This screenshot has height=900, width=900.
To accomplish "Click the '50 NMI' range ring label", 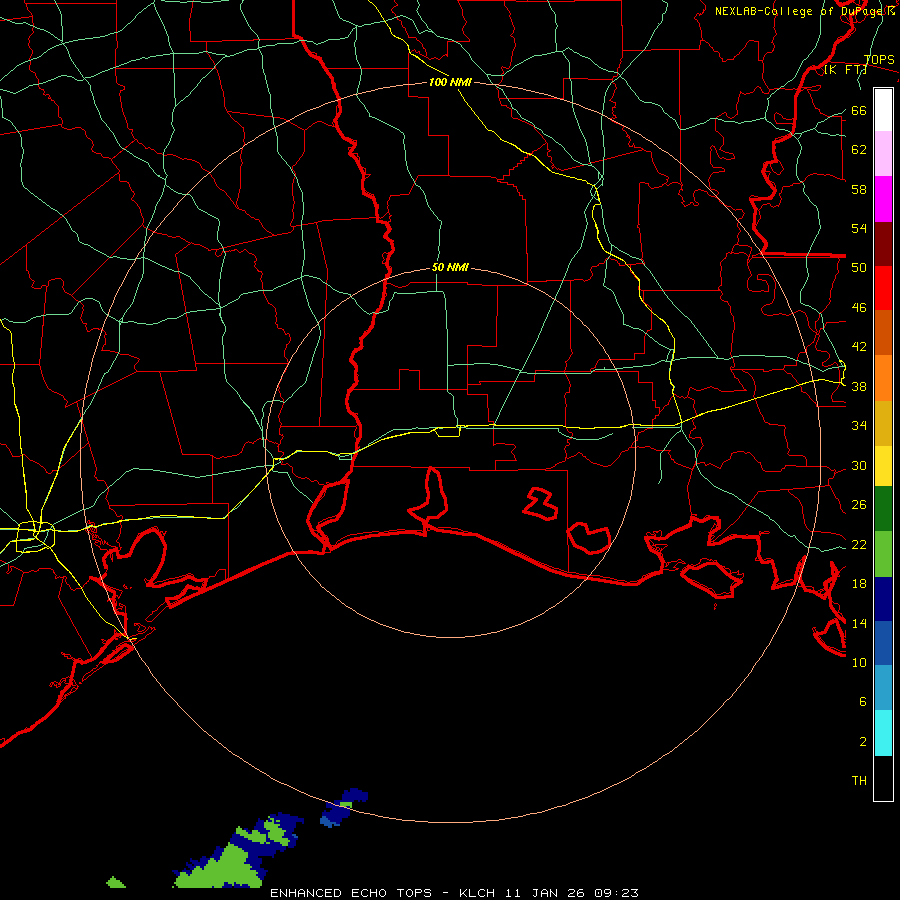I will pos(450,267).
